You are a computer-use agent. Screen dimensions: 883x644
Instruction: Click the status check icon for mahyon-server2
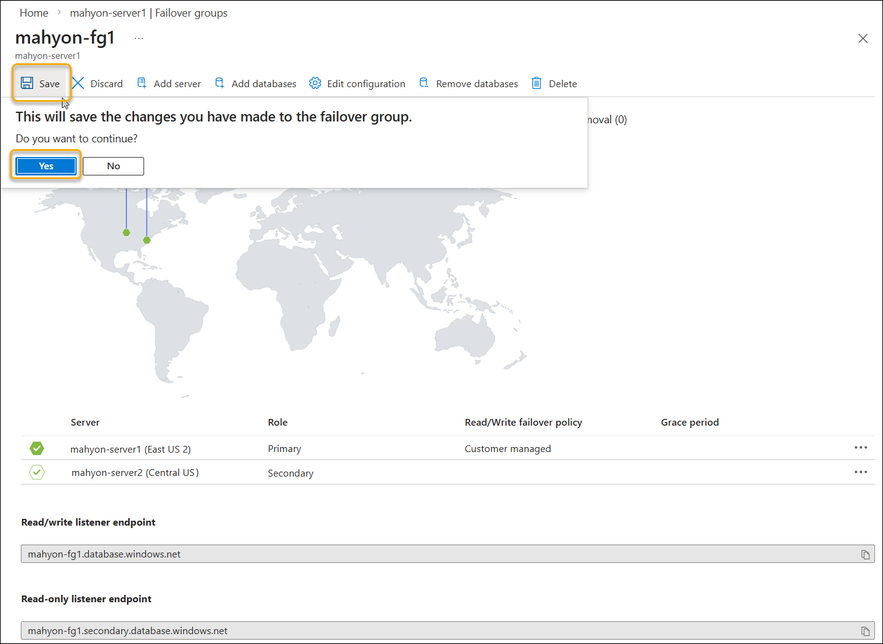coord(37,472)
